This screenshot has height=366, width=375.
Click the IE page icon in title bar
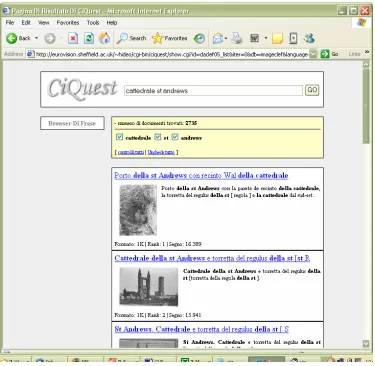[7, 11]
